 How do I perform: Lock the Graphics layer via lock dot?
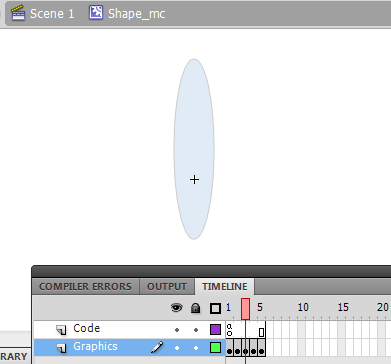click(x=196, y=348)
